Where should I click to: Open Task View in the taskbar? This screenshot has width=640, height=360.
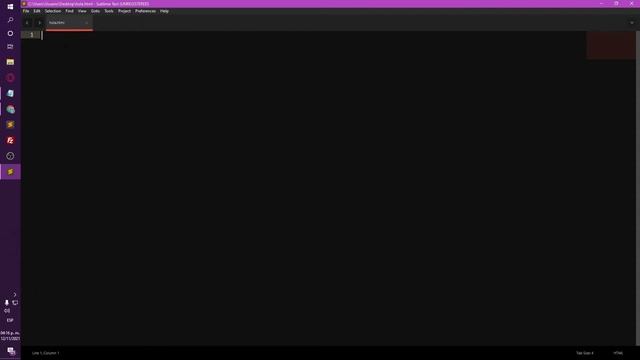pyautogui.click(x=10, y=47)
